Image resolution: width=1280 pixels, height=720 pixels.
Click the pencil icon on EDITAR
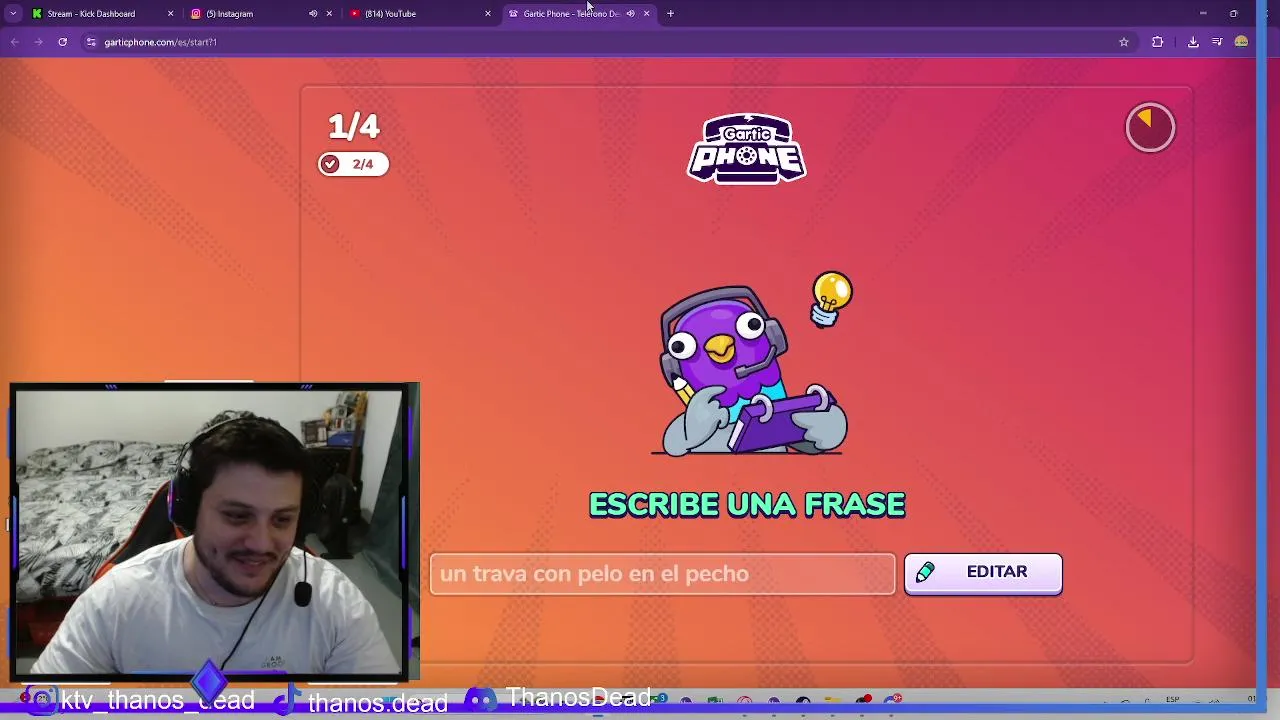pos(925,572)
